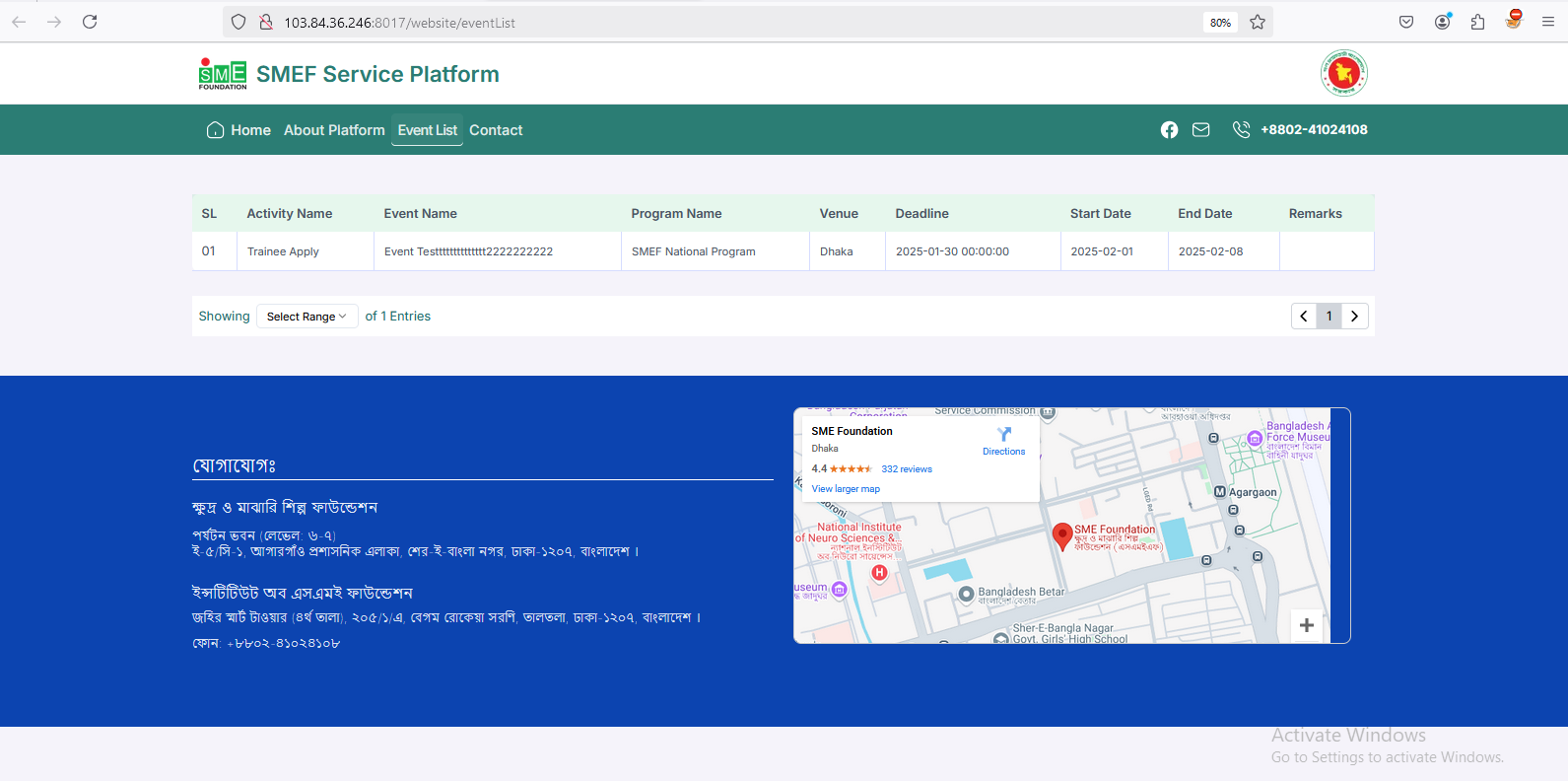Click the SMEF National Program cell
Image resolution: width=1568 pixels, height=781 pixels.
coord(716,251)
